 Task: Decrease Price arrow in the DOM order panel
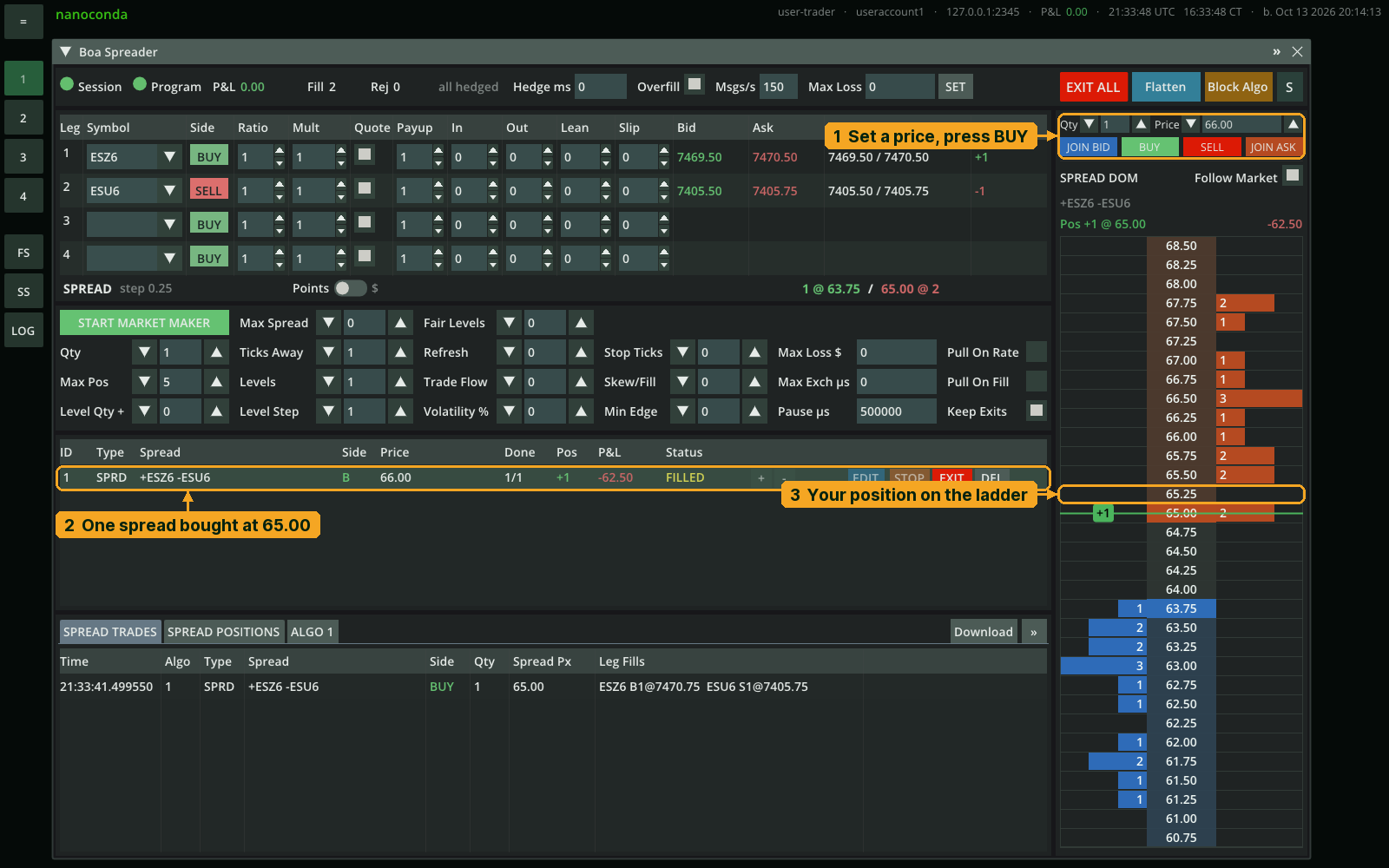[x=1191, y=124]
